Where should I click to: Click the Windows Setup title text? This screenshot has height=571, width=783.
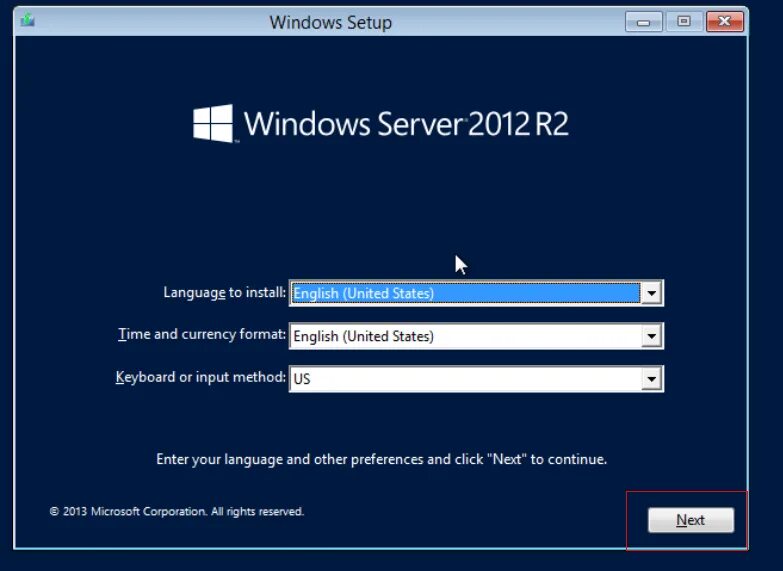(331, 22)
